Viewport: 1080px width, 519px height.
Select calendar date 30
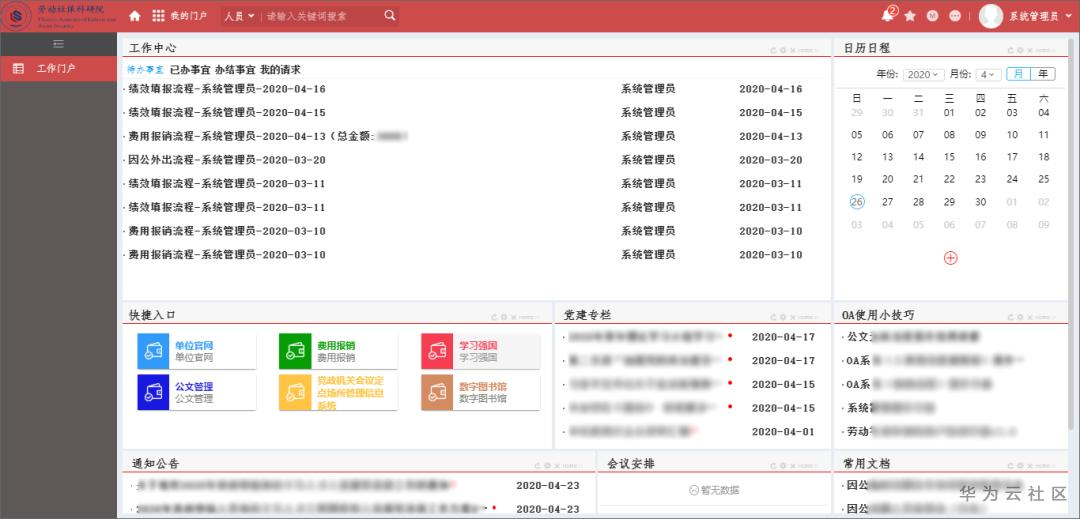981,202
